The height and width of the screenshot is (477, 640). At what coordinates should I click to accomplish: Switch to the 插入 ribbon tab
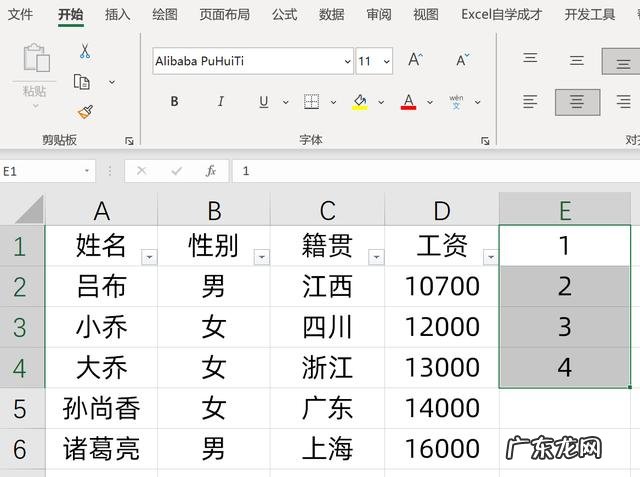click(x=117, y=15)
